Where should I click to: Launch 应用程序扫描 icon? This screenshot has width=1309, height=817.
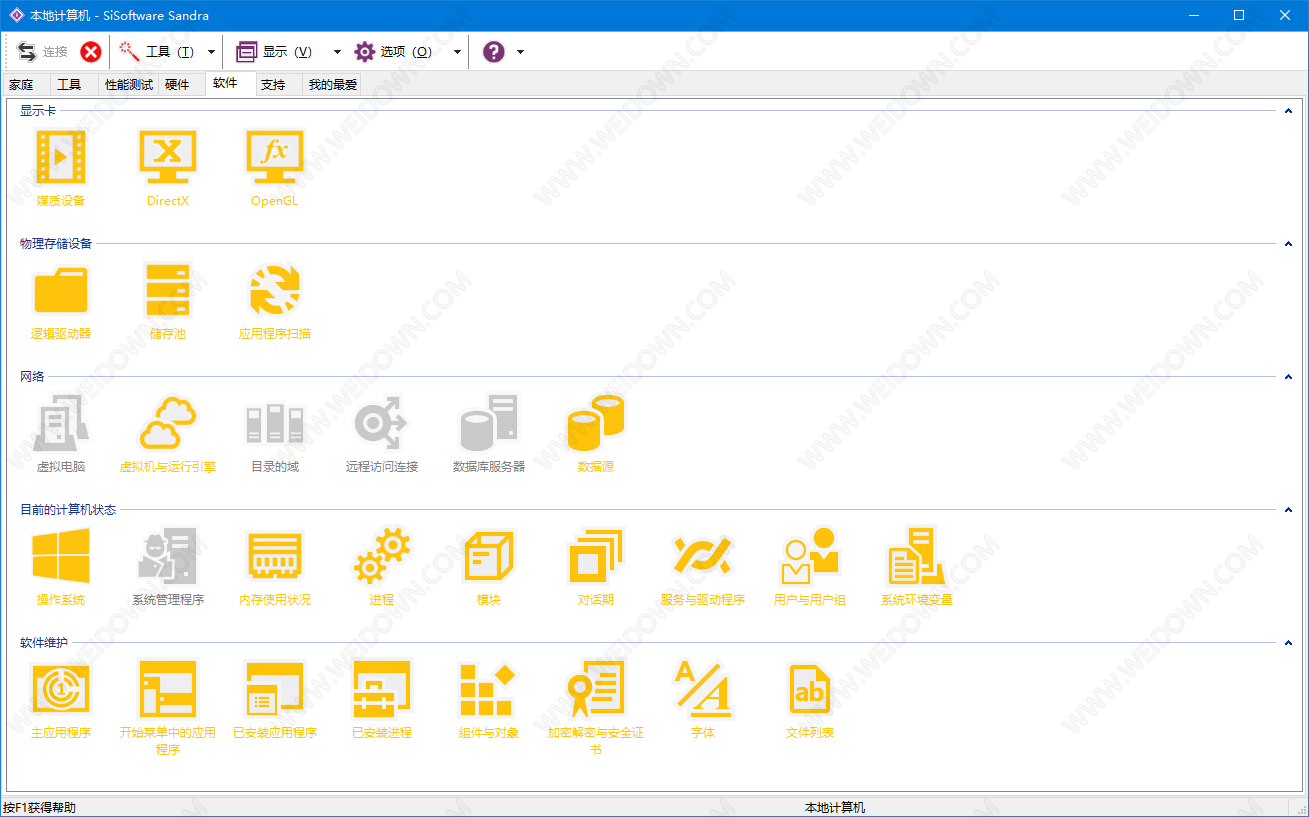[275, 290]
